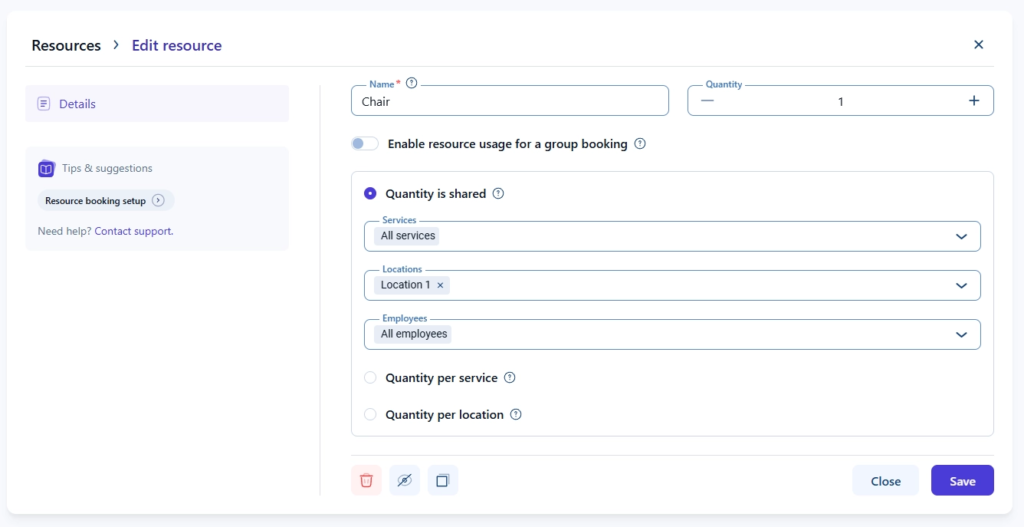The width and height of the screenshot is (1024, 527).
Task: Click the hide resource eye icon
Action: [x=404, y=481]
